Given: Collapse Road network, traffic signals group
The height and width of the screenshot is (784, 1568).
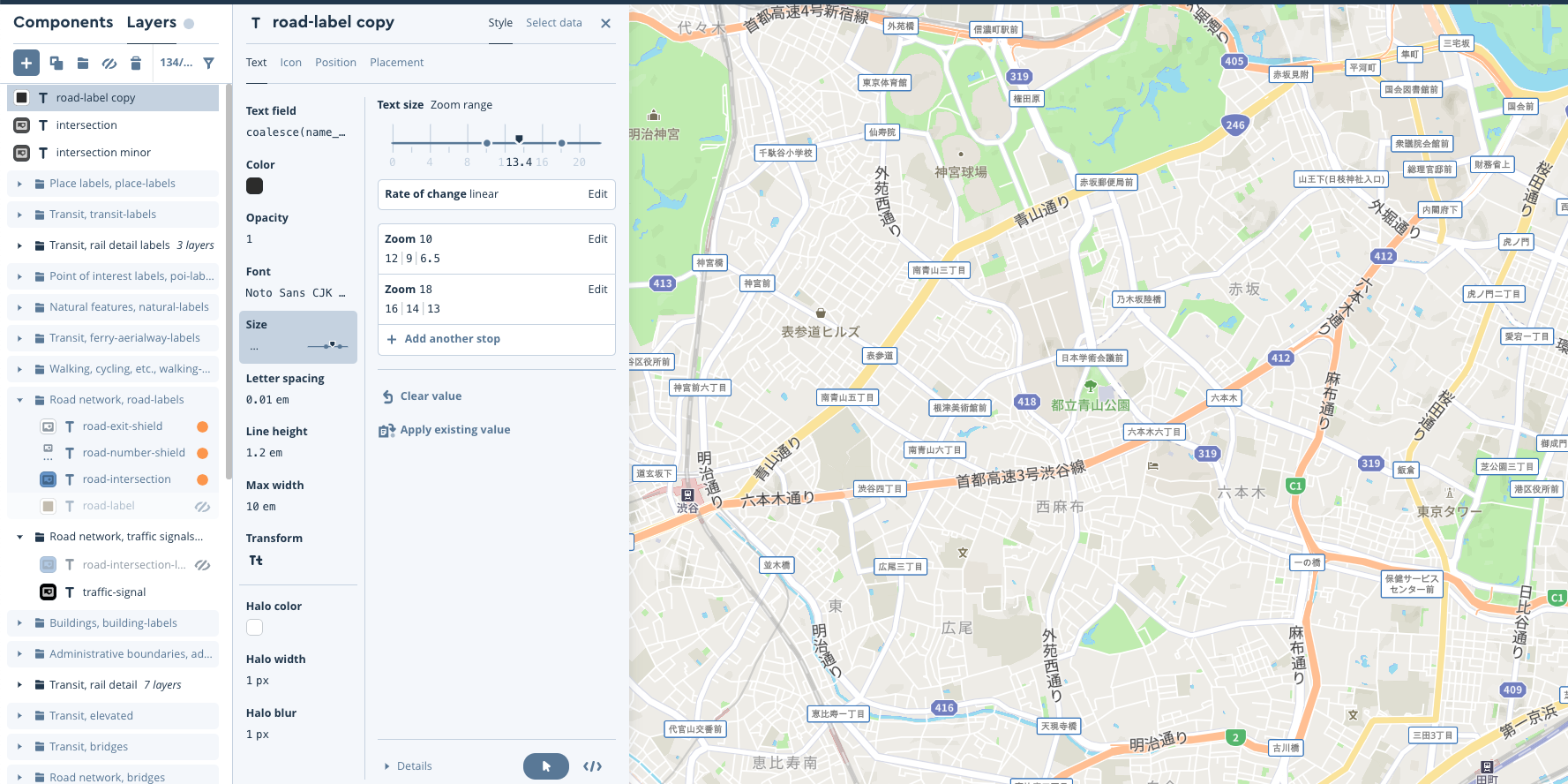Looking at the screenshot, I should 19,537.
